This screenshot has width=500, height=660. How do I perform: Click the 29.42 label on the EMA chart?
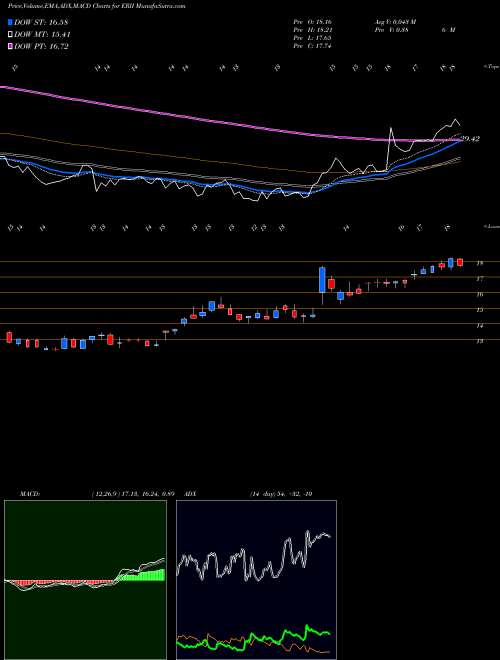coord(471,138)
